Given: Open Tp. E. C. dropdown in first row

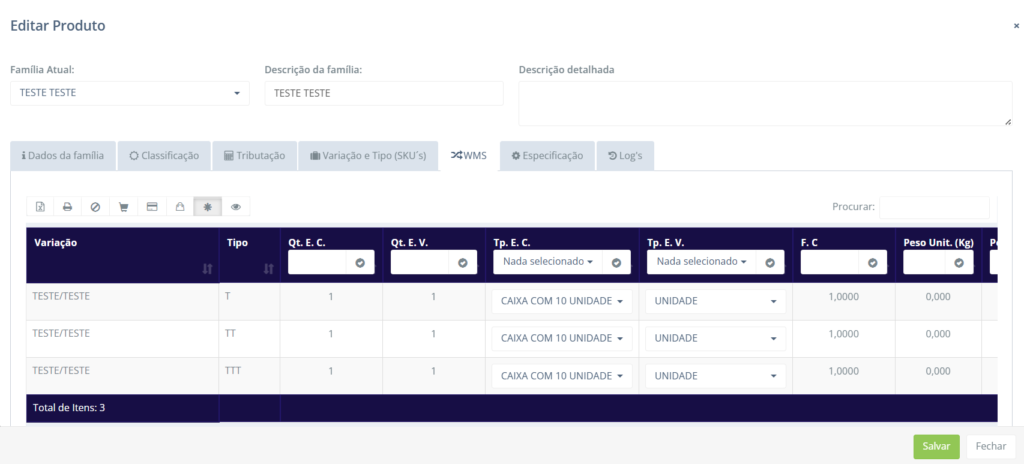Looking at the screenshot, I should click(x=560, y=302).
